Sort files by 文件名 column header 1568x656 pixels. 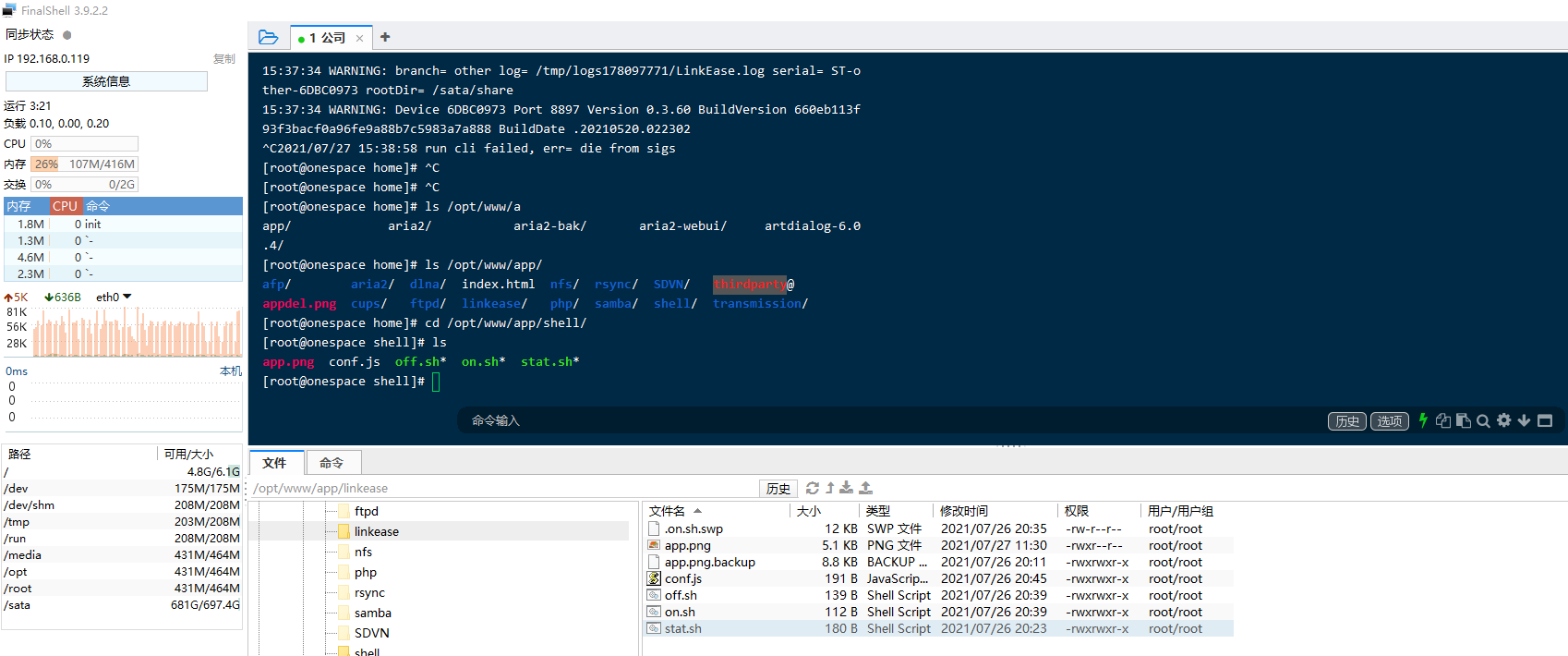717,511
